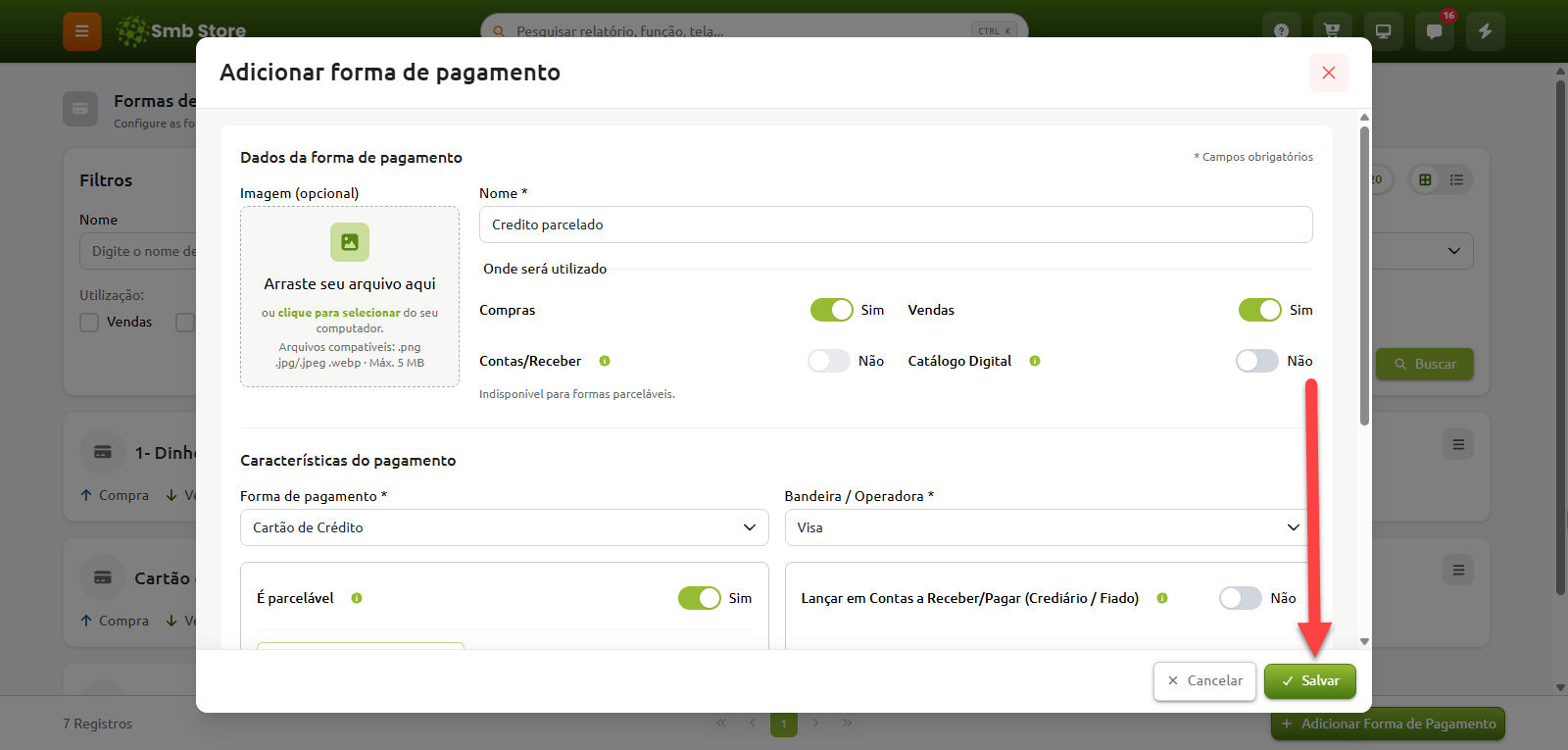
Task: Click info icon next to É parcelável
Action: [357, 598]
